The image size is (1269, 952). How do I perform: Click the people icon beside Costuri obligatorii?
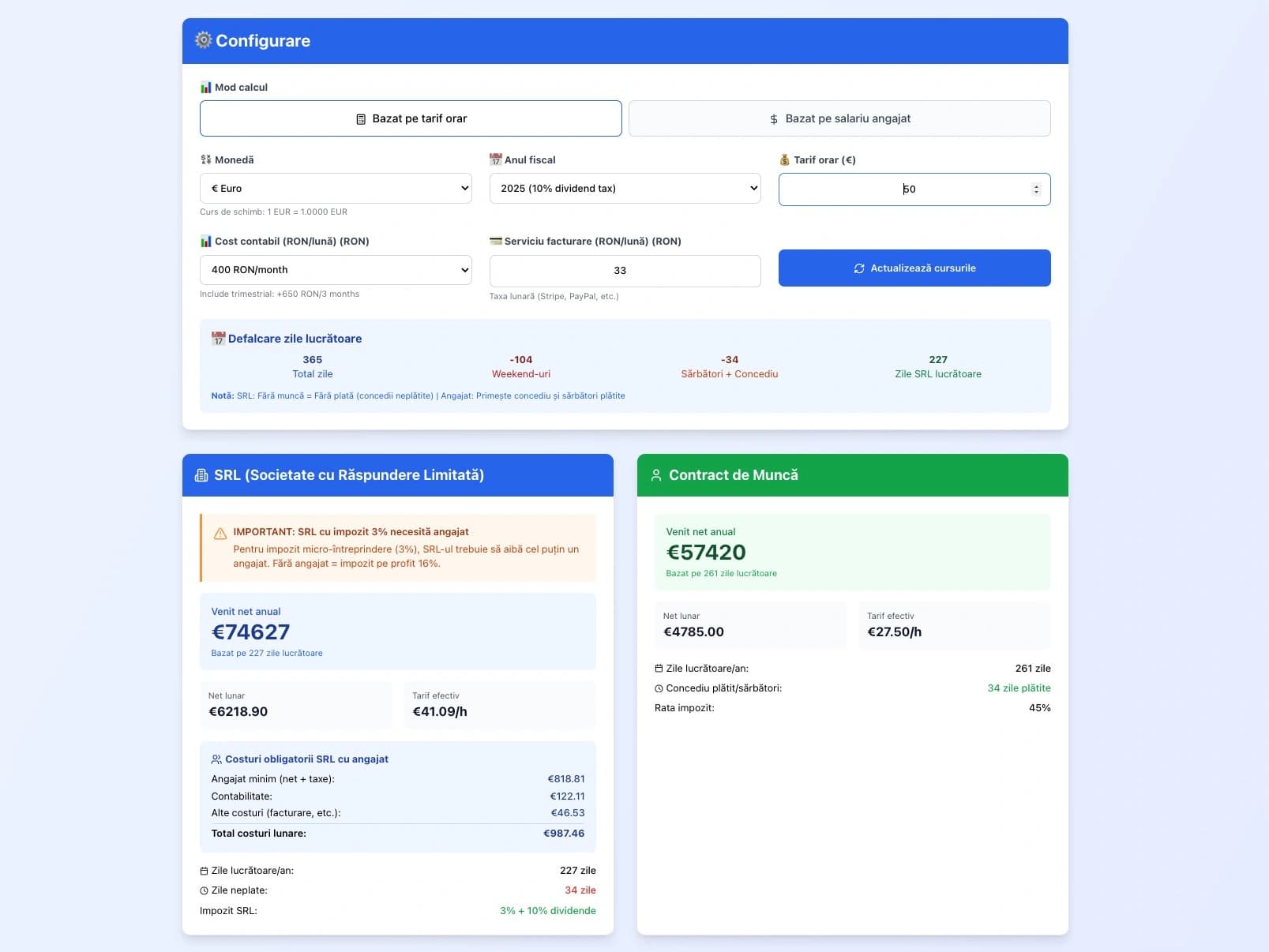click(216, 759)
